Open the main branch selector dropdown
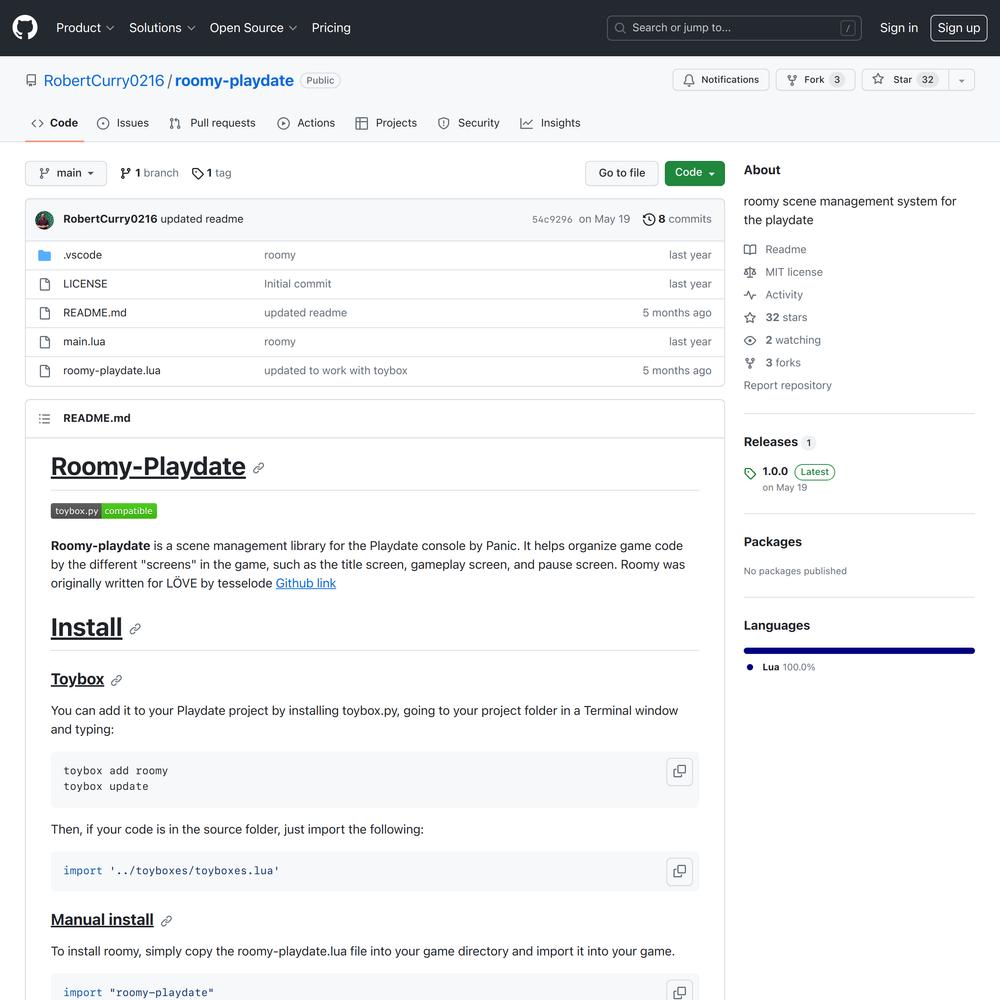Viewport: 1000px width, 1000px height. click(x=66, y=173)
